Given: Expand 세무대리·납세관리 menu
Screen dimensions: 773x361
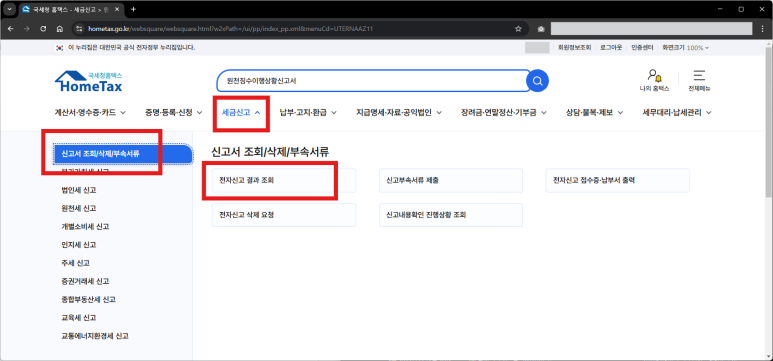Looking at the screenshot, I should point(677,112).
